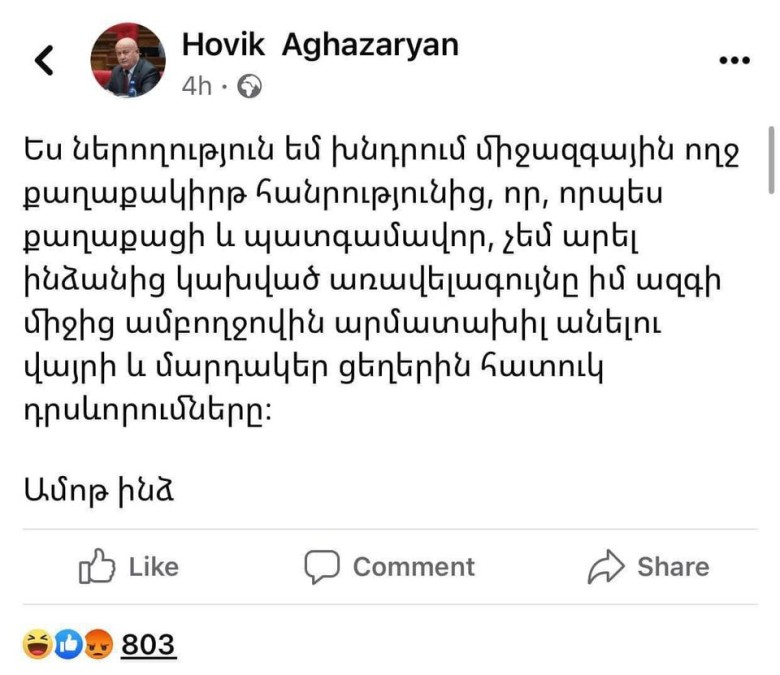Click the 4h post timestamp
Image resolution: width=780 pixels, height=675 pixels.
196,87
